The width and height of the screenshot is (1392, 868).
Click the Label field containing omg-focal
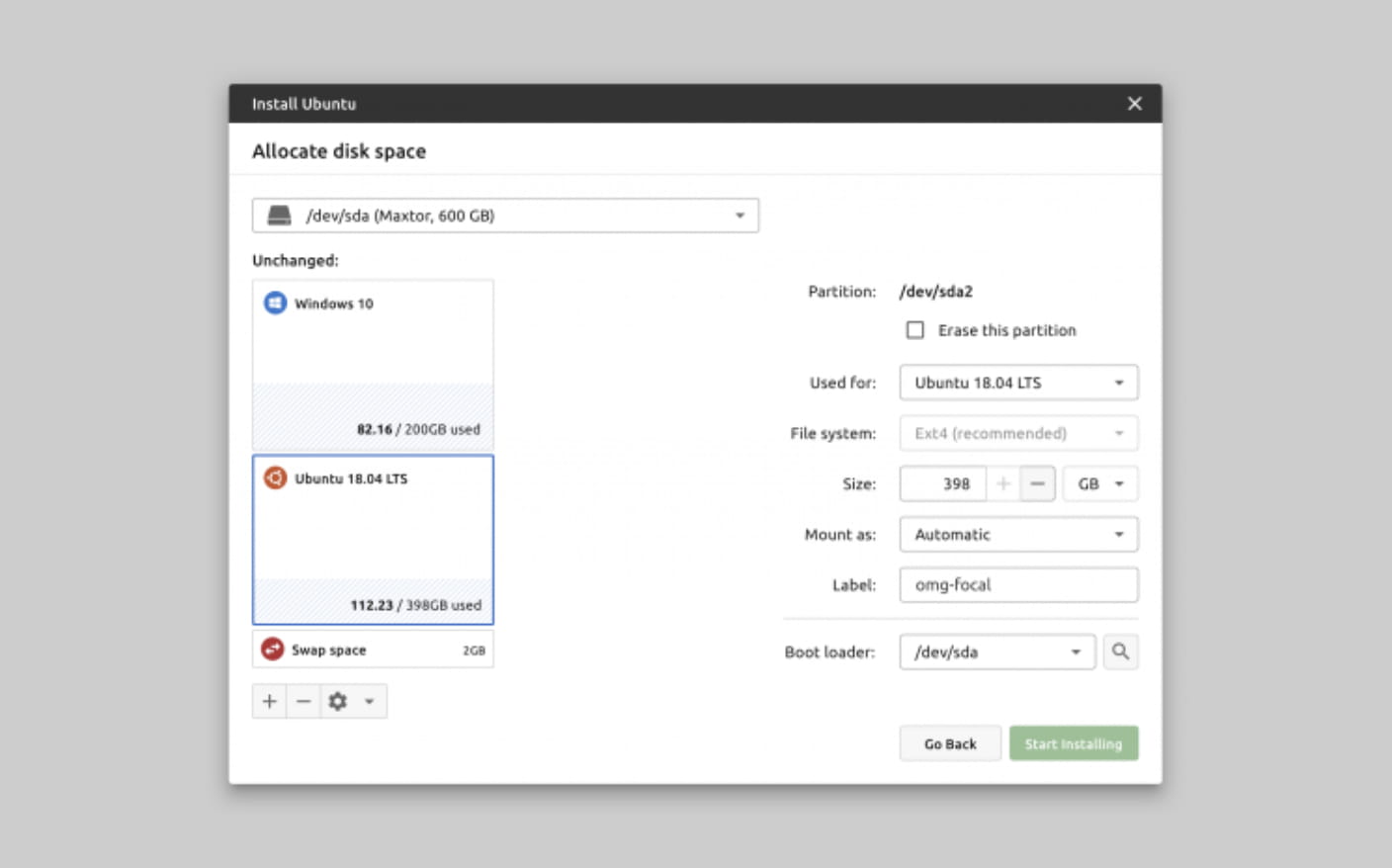(x=1018, y=584)
